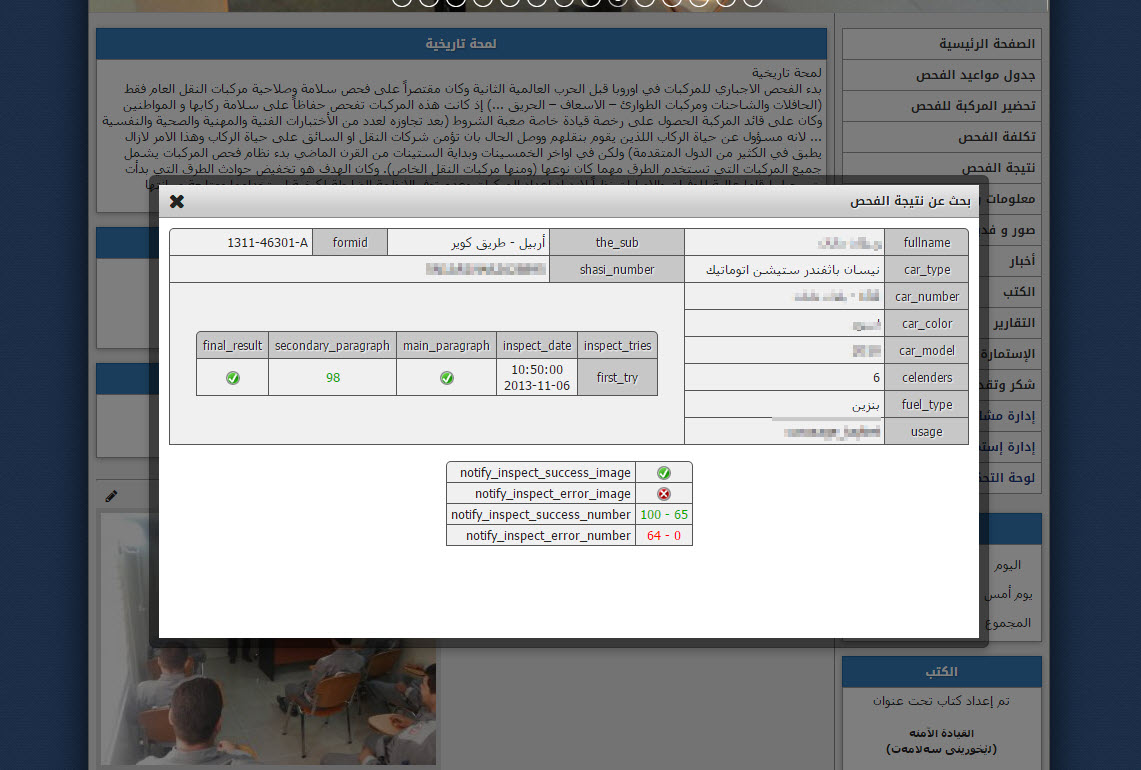
Task: Click the usage label cell
Action: (926, 431)
